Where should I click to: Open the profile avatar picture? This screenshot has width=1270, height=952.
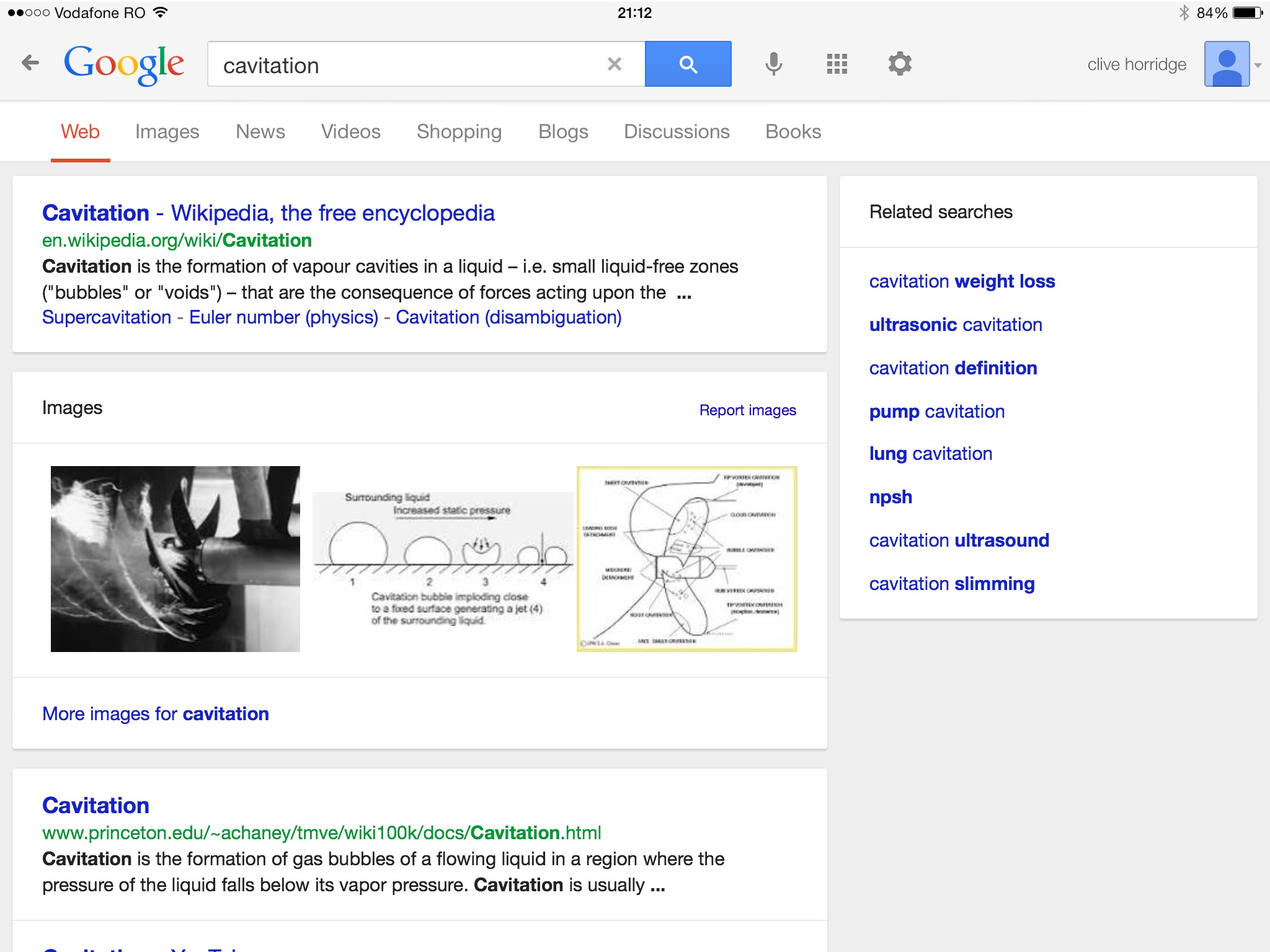[1227, 64]
